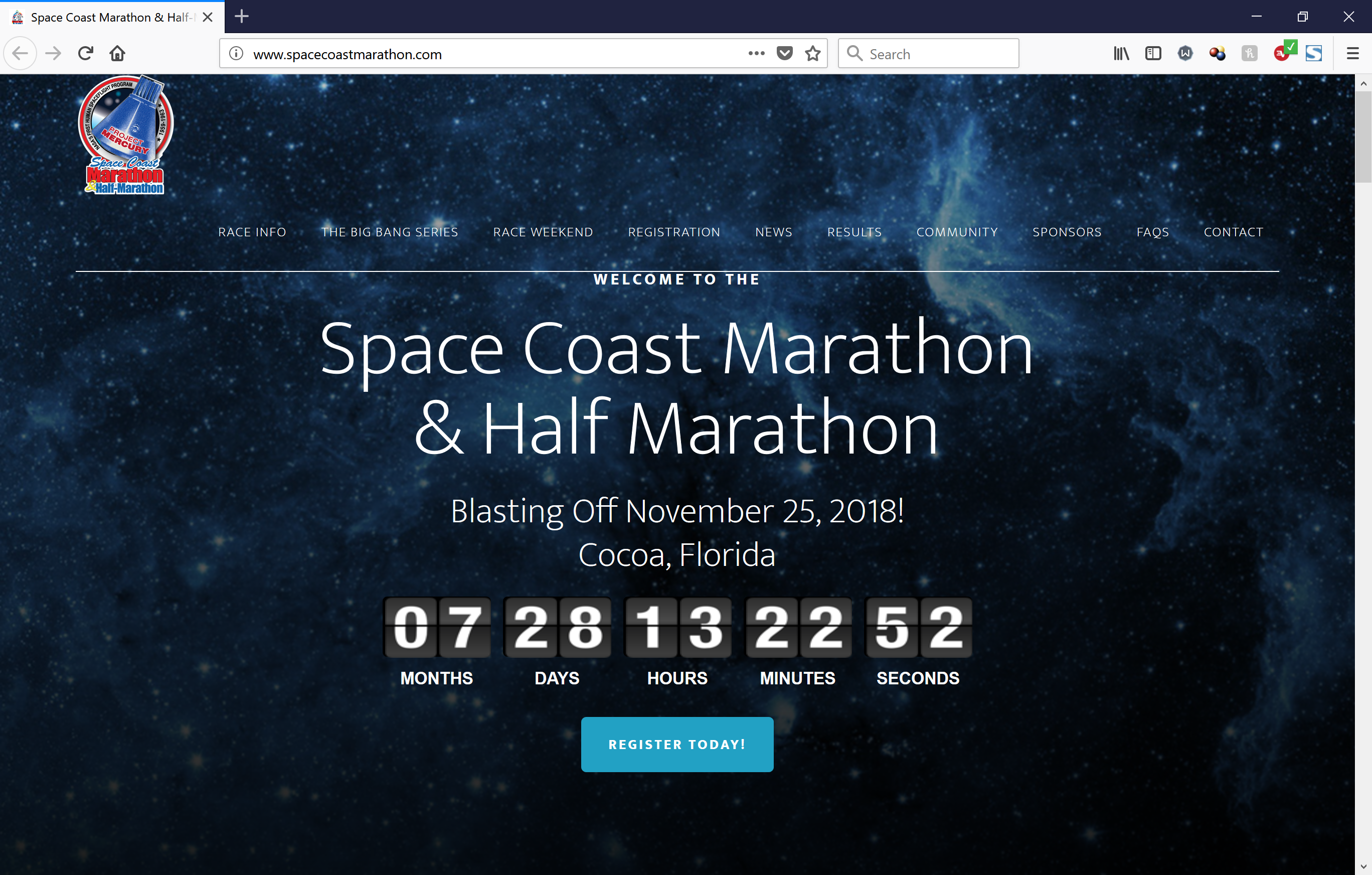Screen dimensions: 1372x875
Task: Open REGISTRATION menu
Action: (x=674, y=232)
